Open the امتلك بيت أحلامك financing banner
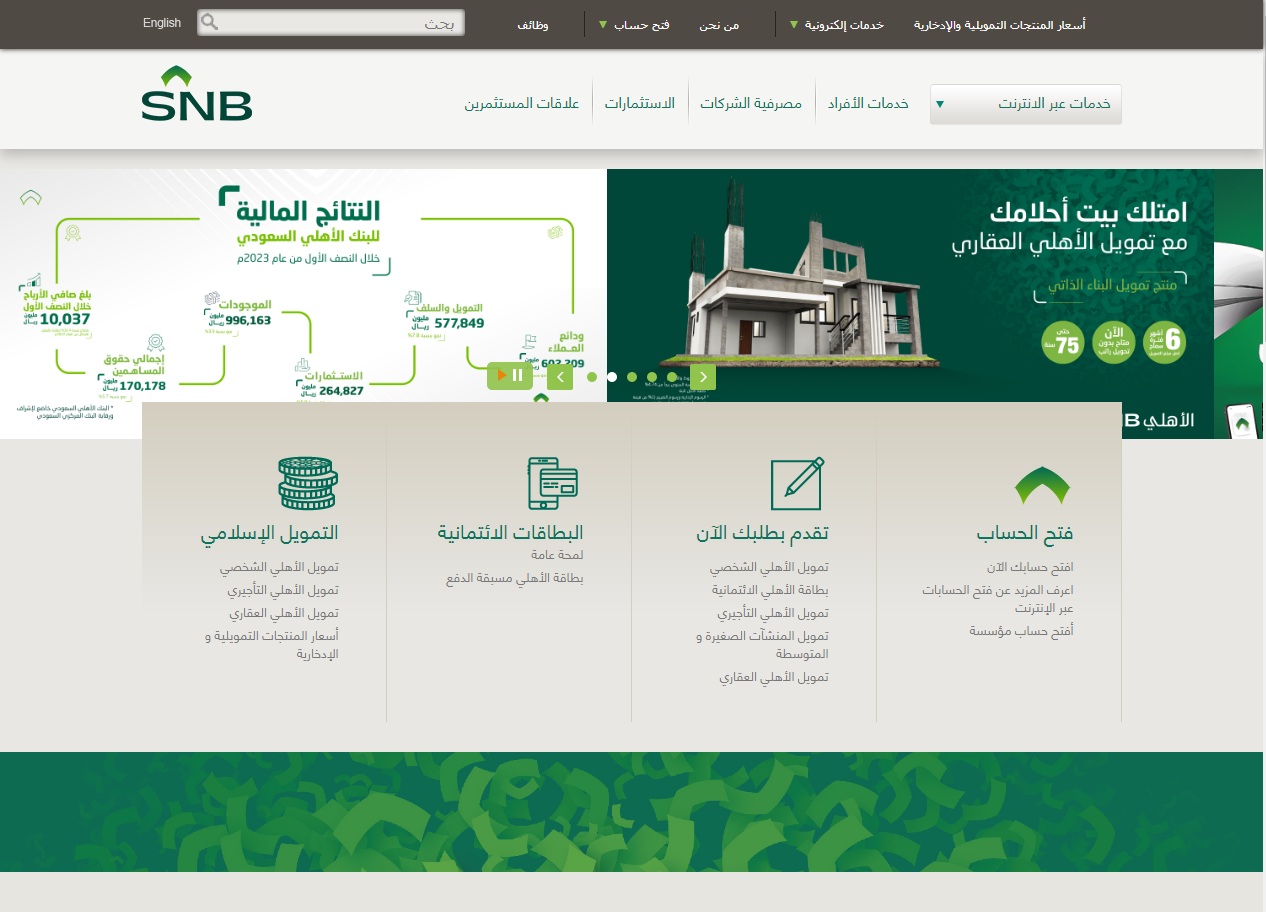The height and width of the screenshot is (912, 1266). 910,304
